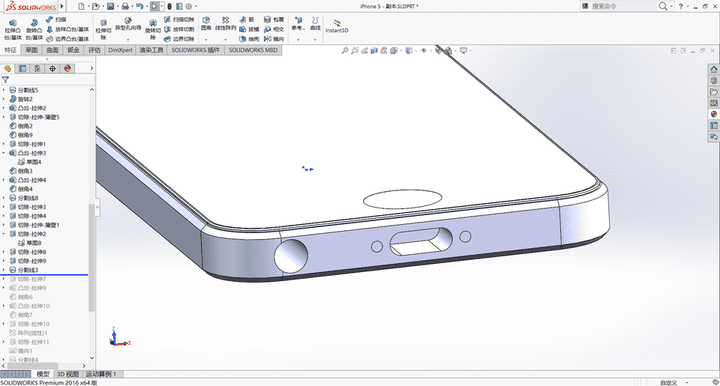This screenshot has width=720, height=386.
Task: Select the Revolved Boss/Base (旋转凸台/基体) tool
Action: pos(34,29)
